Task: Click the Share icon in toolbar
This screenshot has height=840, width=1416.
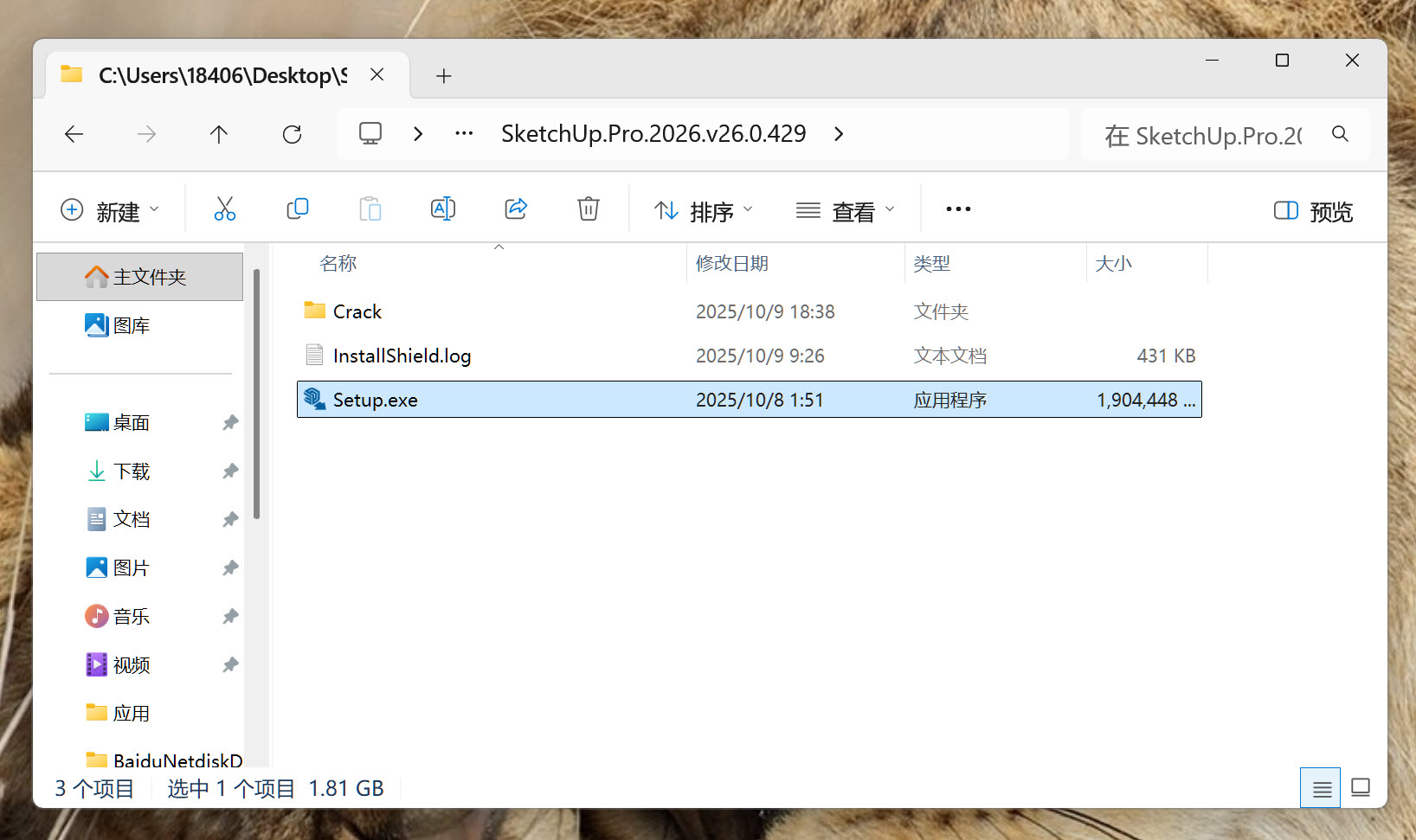Action: pos(516,209)
